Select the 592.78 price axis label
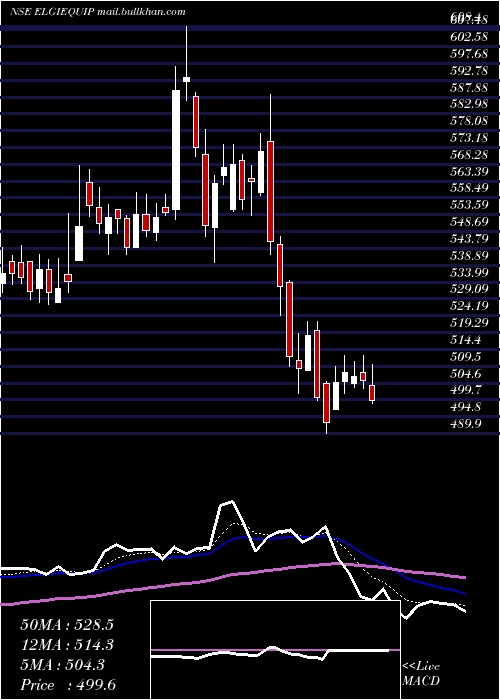Screen dimensions: 500x700 point(469,70)
